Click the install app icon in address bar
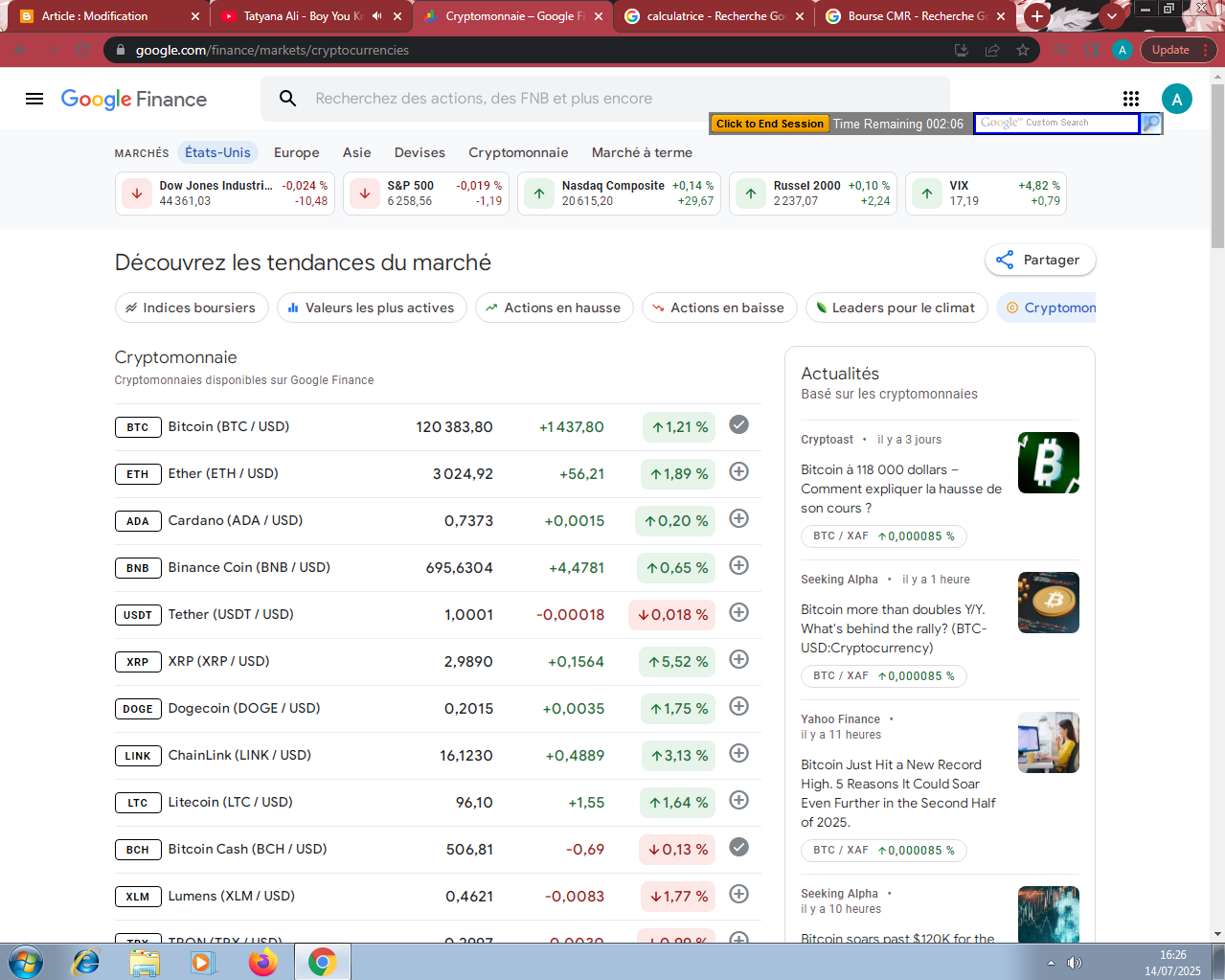Viewport: 1225px width, 980px height. pyautogui.click(x=962, y=50)
